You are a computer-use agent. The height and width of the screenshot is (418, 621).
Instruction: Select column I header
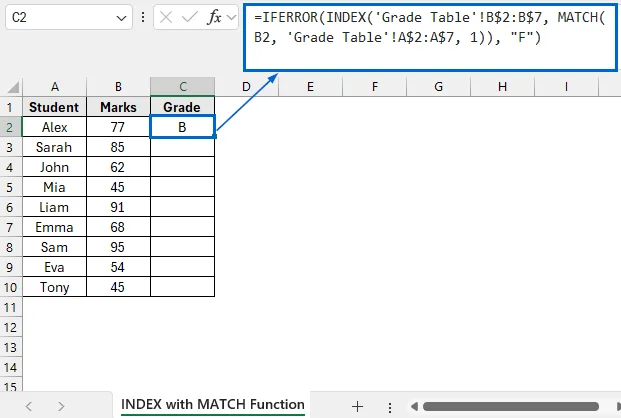(566, 87)
